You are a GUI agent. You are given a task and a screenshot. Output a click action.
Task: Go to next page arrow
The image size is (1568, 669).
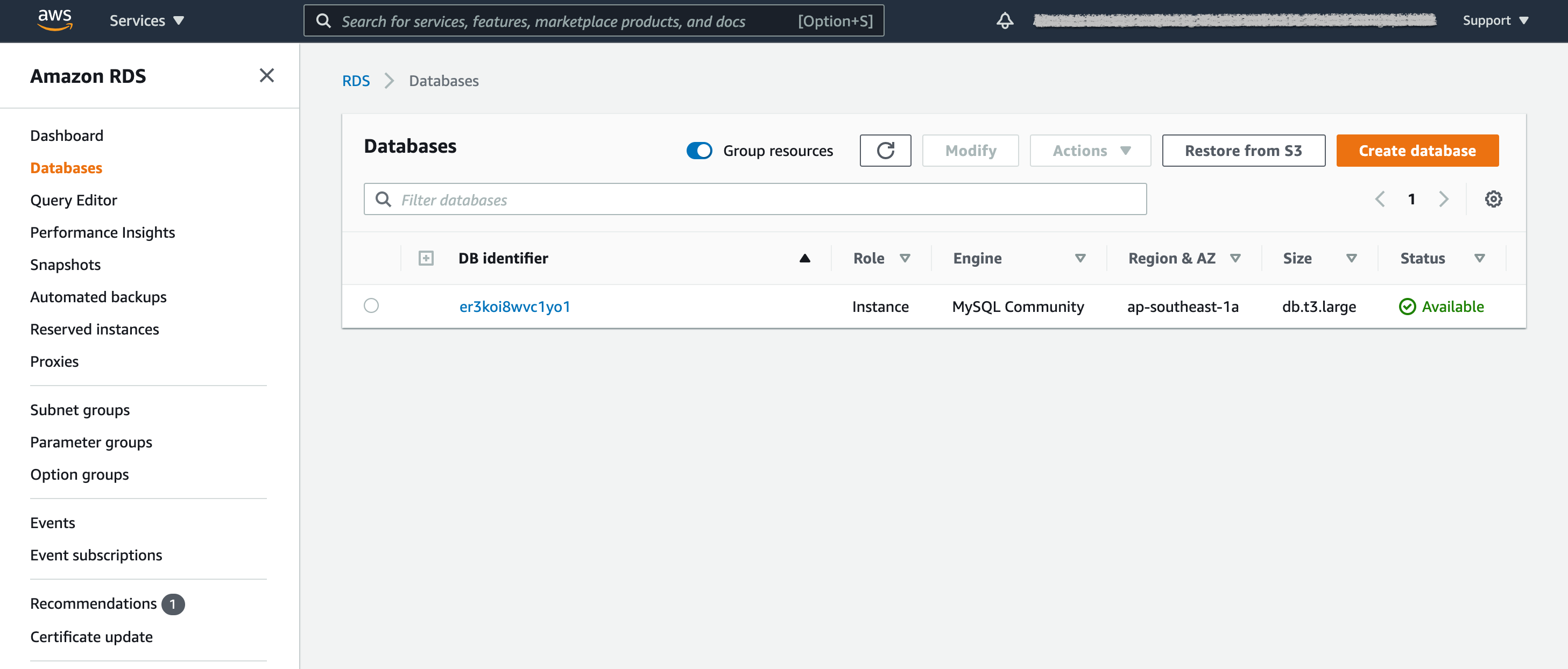[1443, 199]
